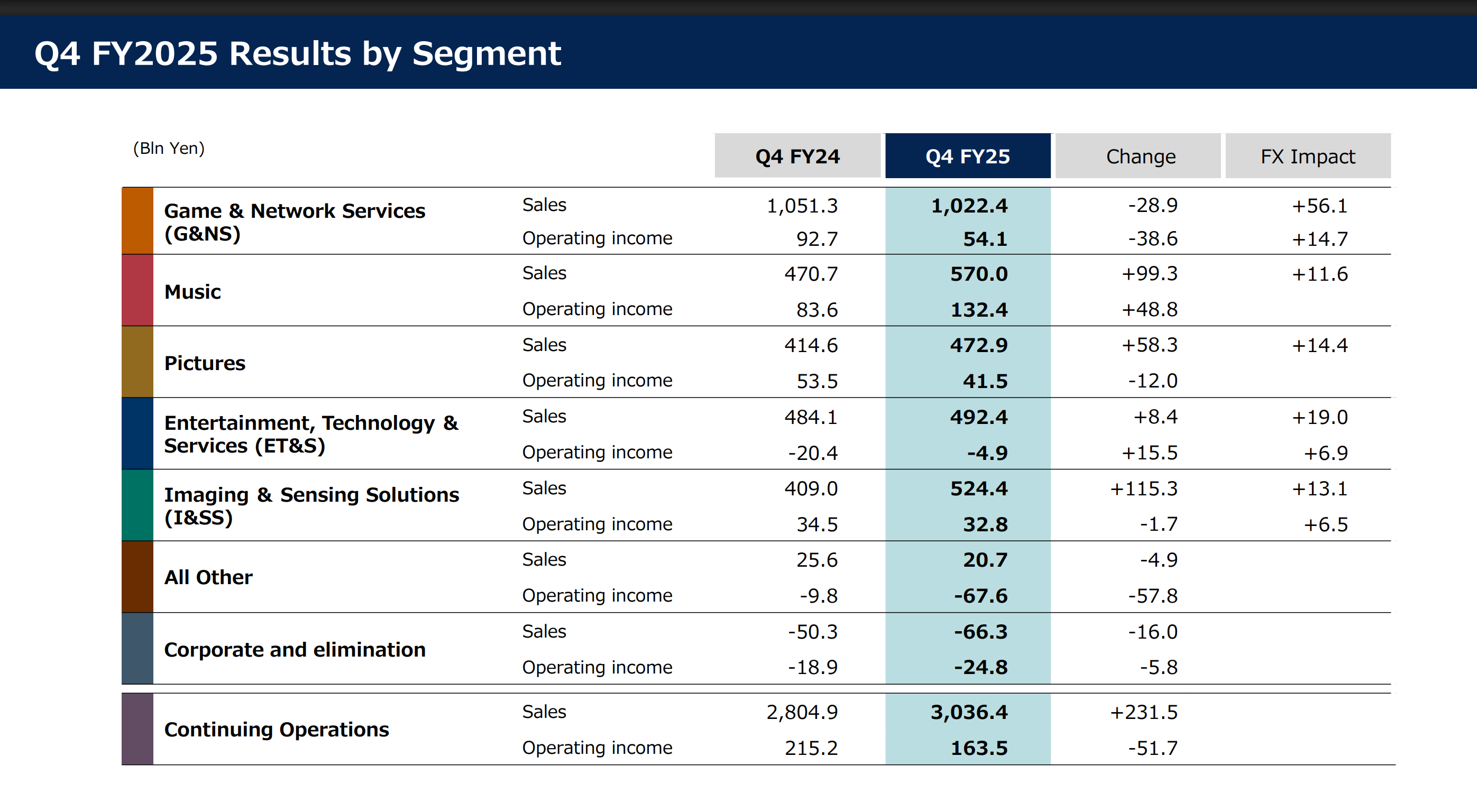Select Continuing Operations sales value 3,036.4
This screenshot has width=1477, height=812.
(x=969, y=712)
